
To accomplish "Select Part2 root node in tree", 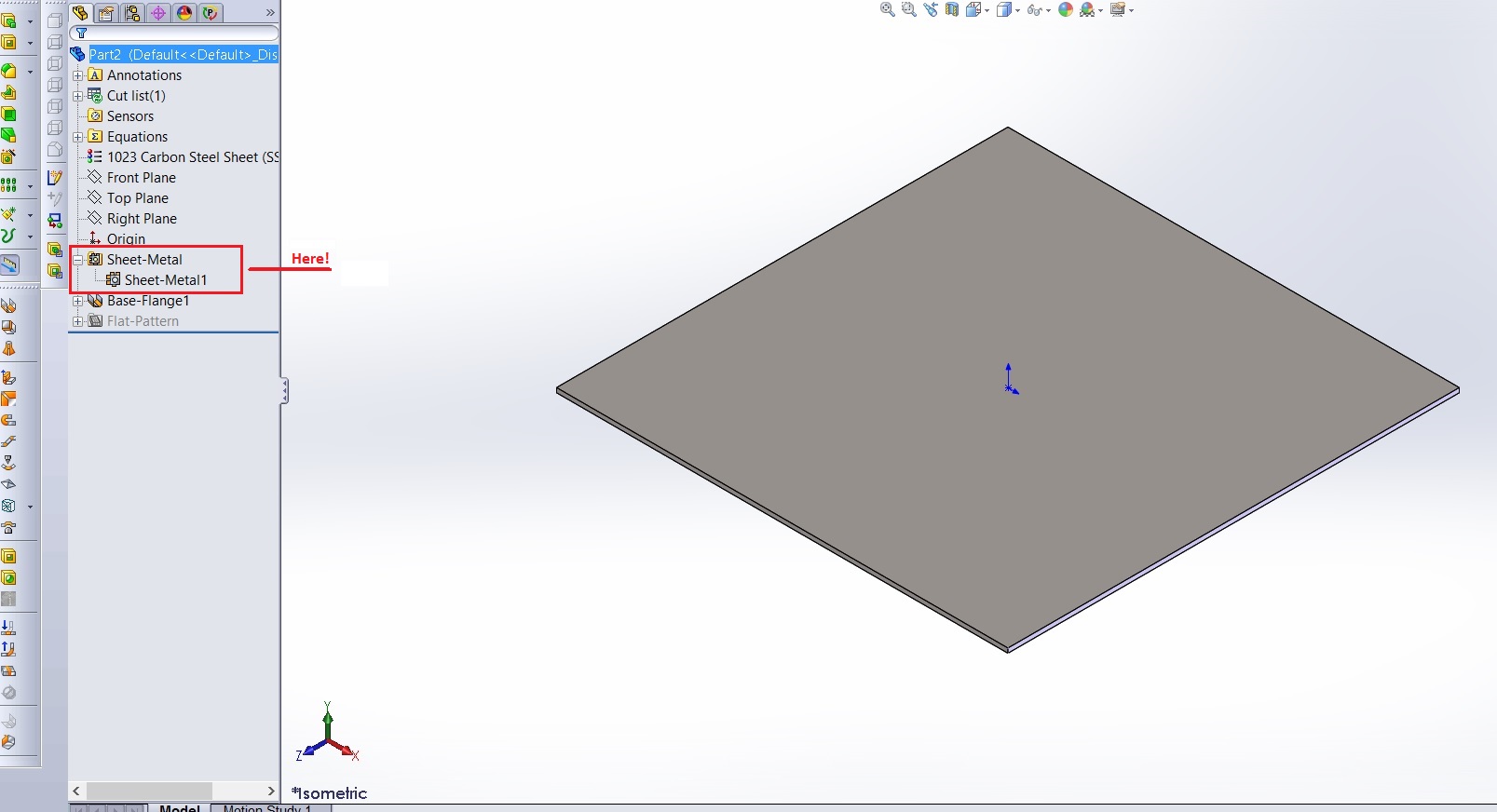I will click(183, 54).
